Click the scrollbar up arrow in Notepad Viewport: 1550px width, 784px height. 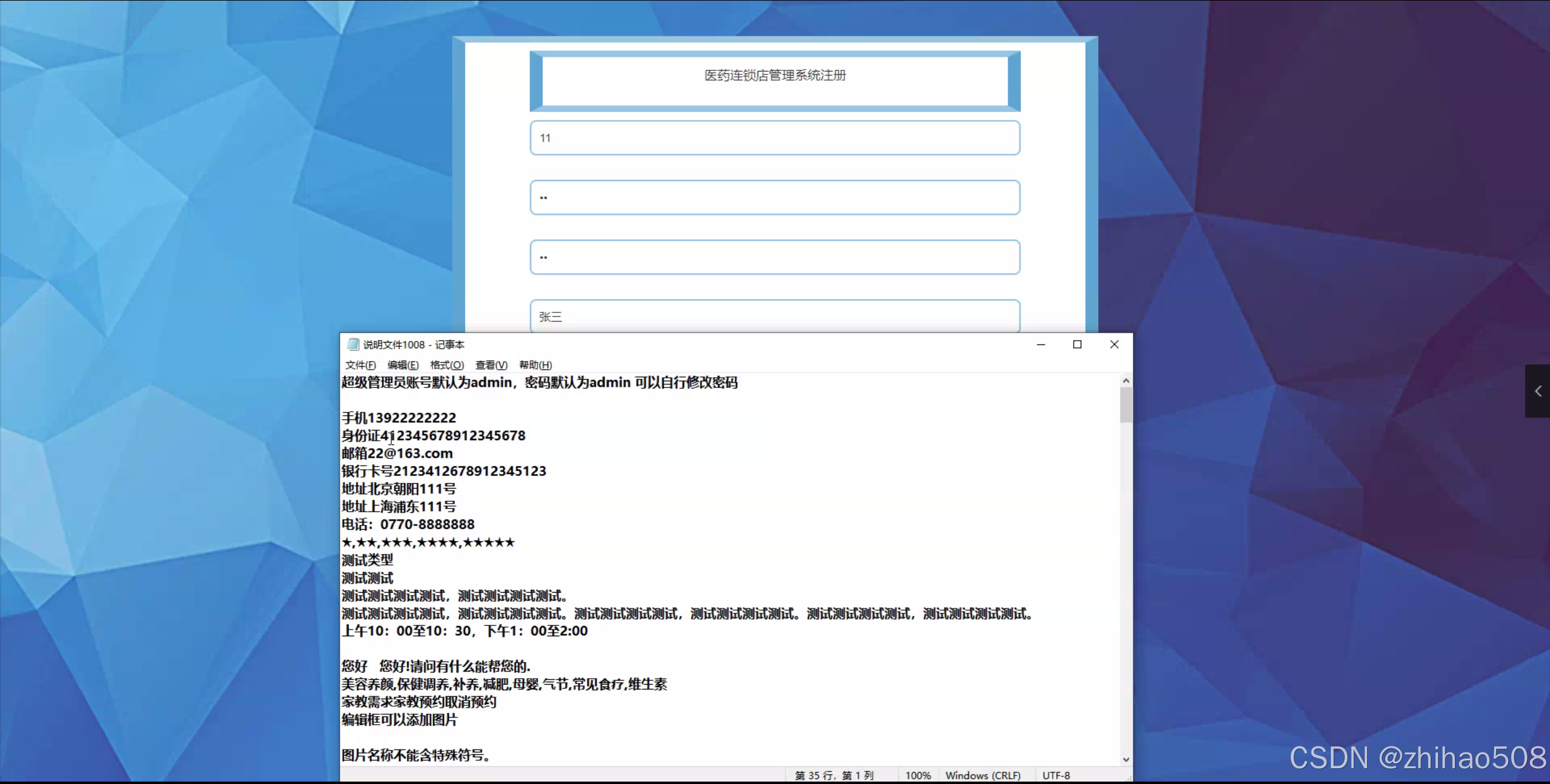(1125, 381)
